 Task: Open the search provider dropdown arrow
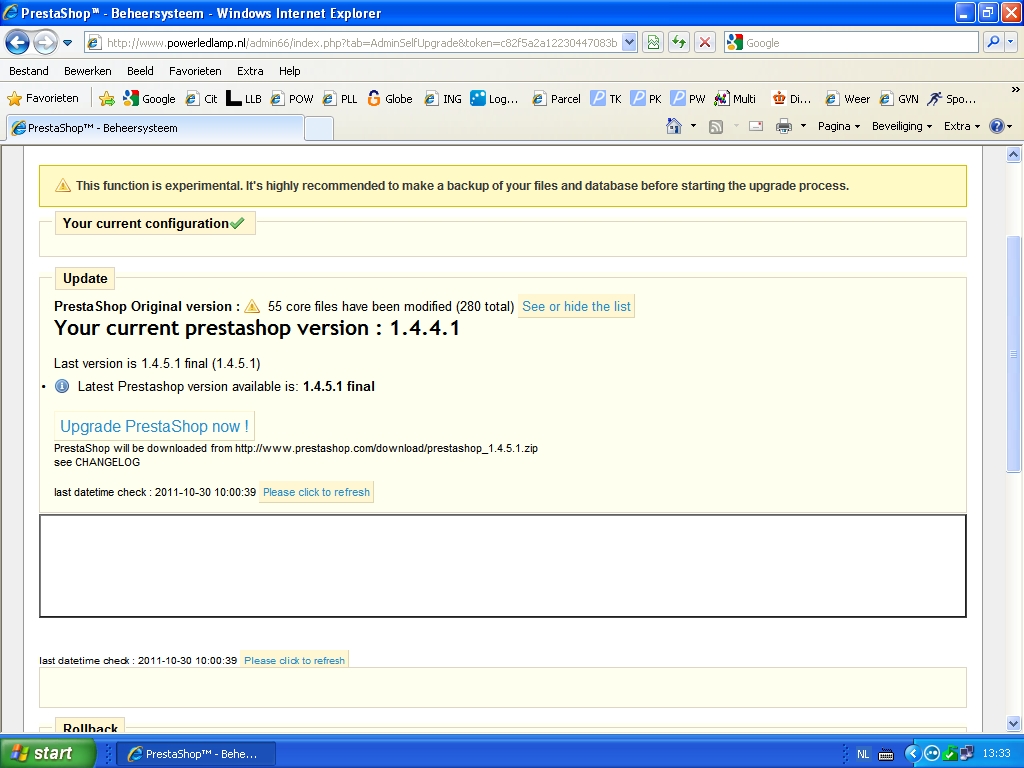pos(1011,43)
